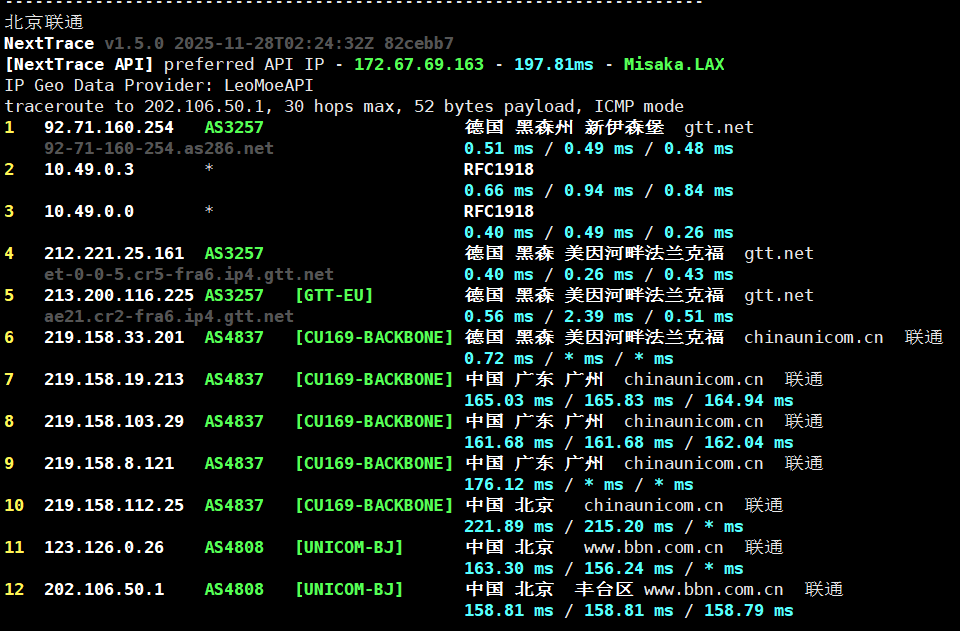This screenshot has width=960, height=631.
Task: Click hop 3 IP 10.49.0.0
Action: [89, 212]
